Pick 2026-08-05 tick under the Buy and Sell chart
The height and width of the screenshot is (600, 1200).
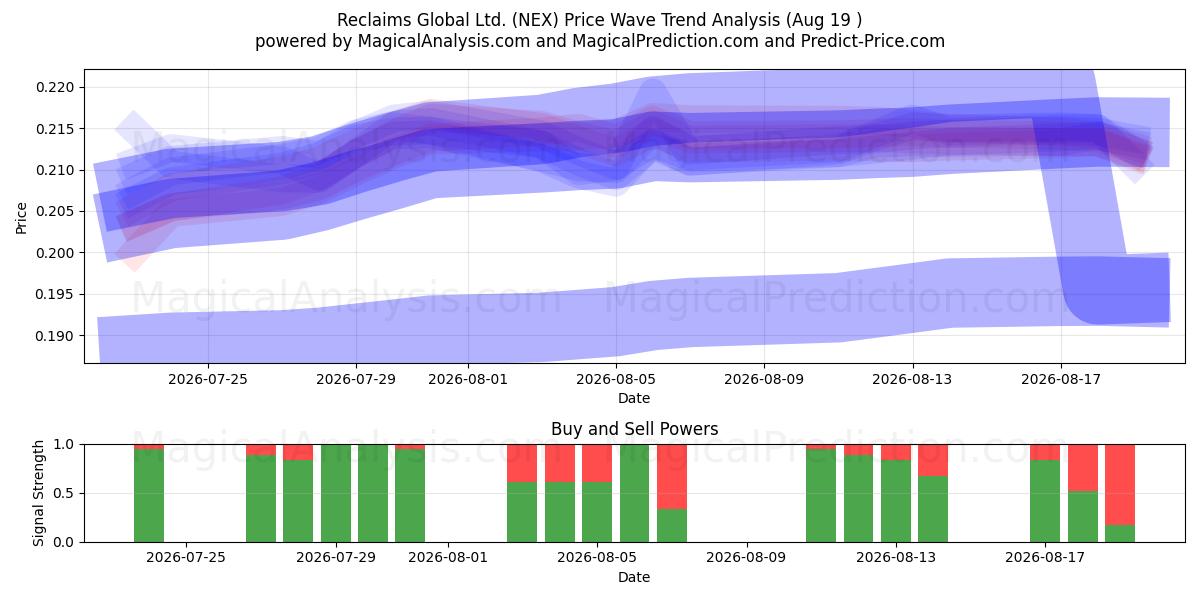coord(597,558)
